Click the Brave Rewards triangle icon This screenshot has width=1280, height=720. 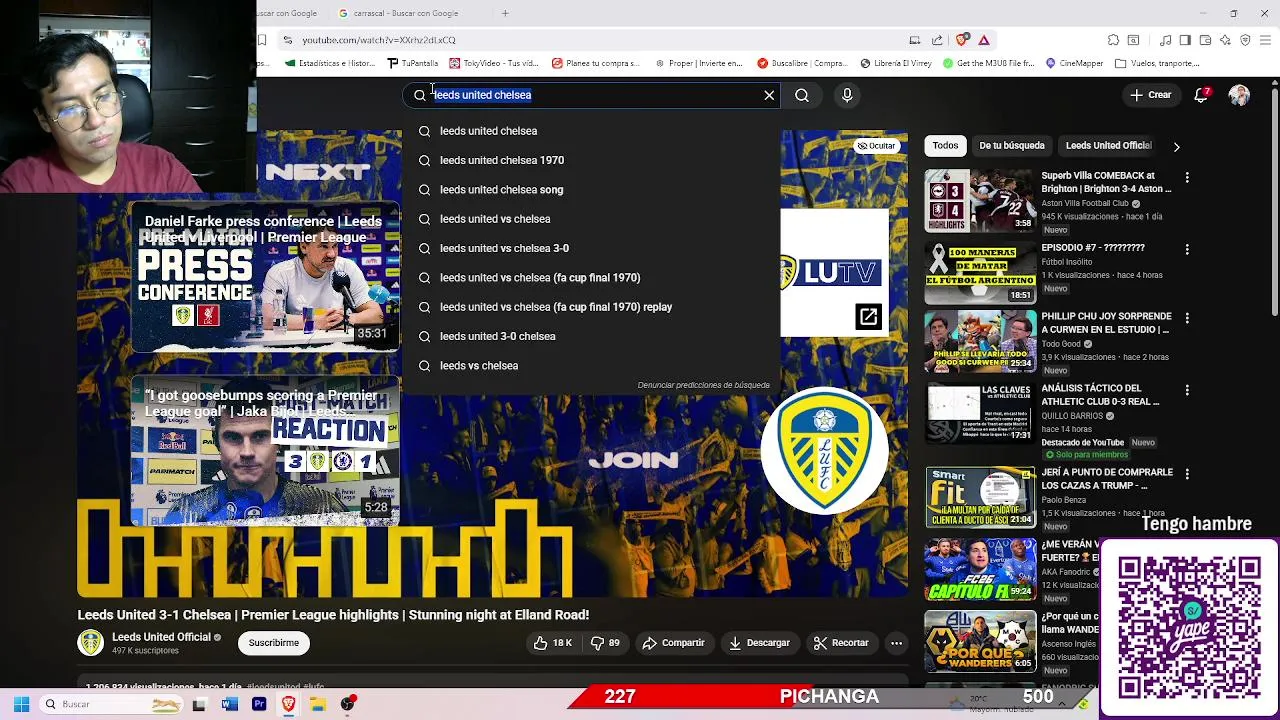[x=984, y=40]
